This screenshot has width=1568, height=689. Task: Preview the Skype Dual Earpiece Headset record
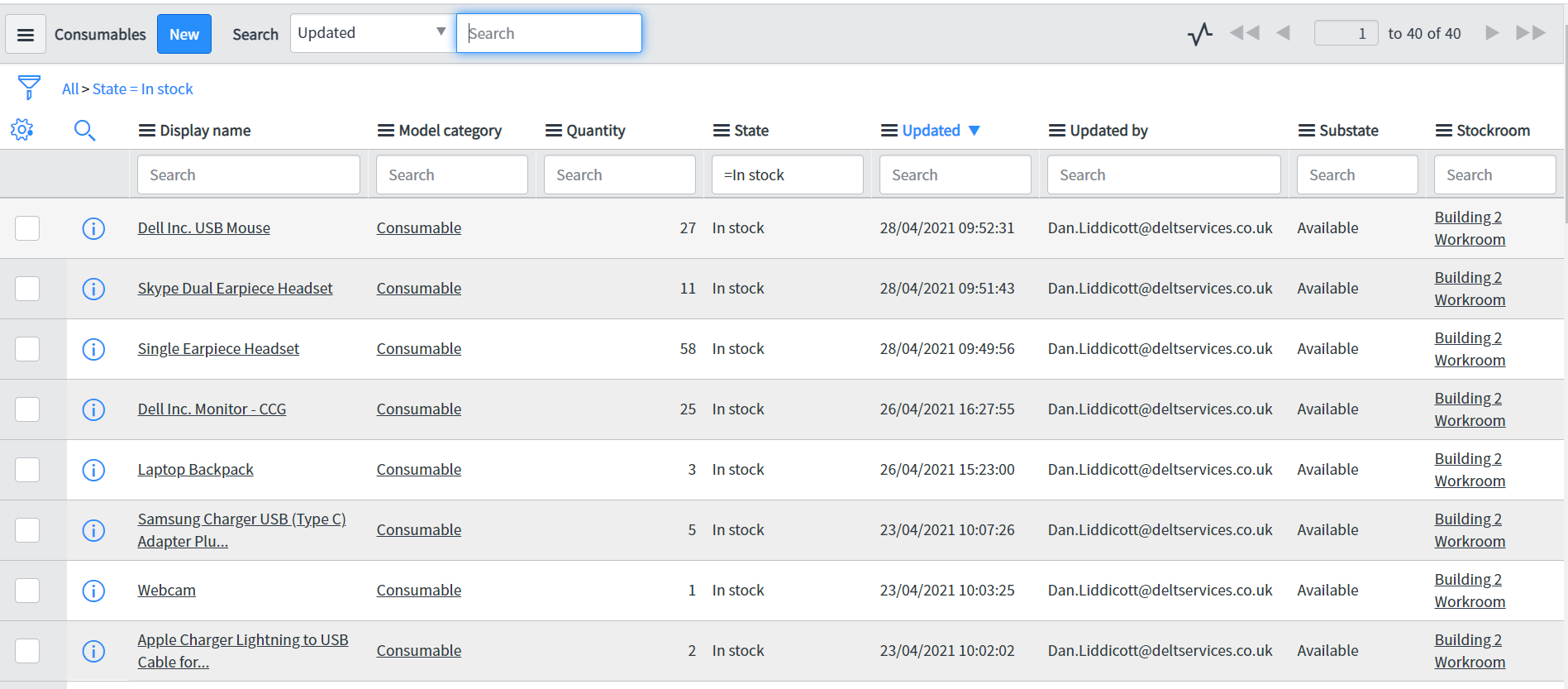(x=93, y=289)
